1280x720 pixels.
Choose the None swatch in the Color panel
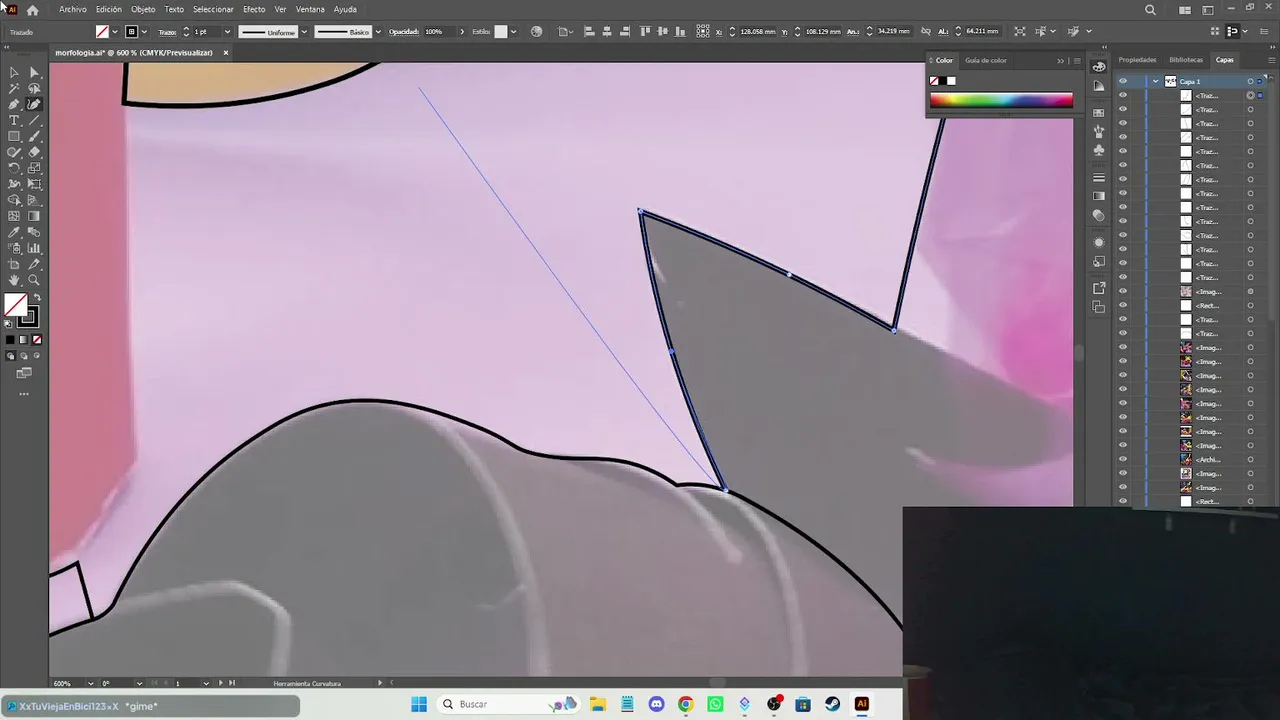pyautogui.click(x=934, y=81)
